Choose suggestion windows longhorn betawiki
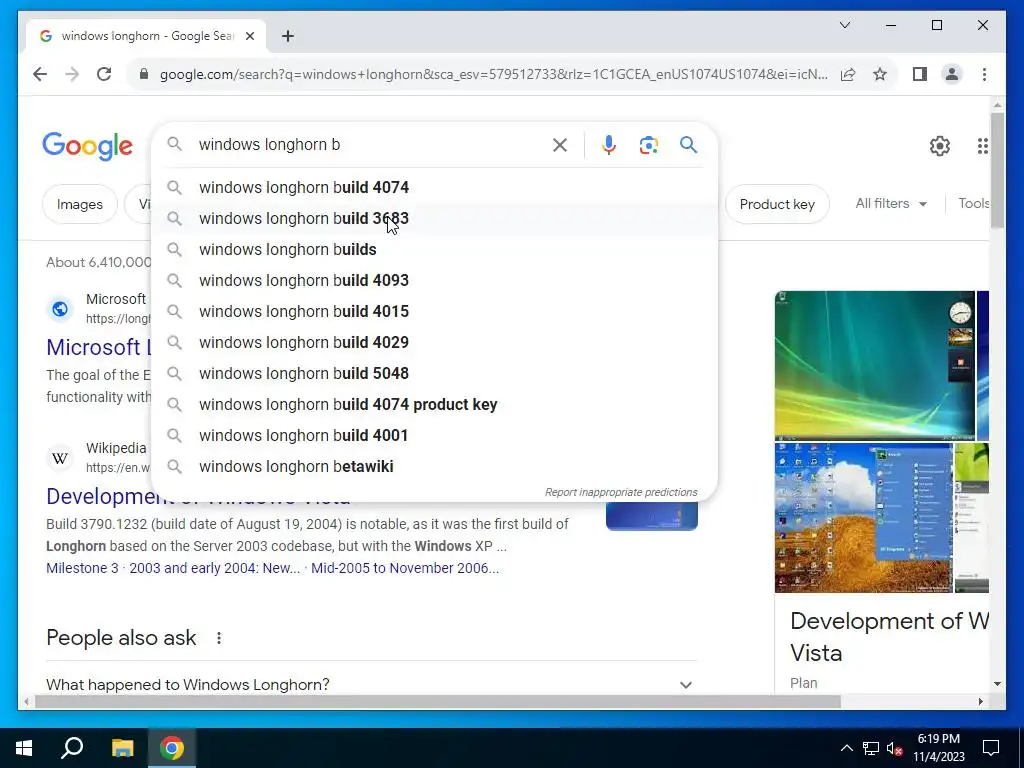Screen dimensions: 1024x768 point(434,467)
